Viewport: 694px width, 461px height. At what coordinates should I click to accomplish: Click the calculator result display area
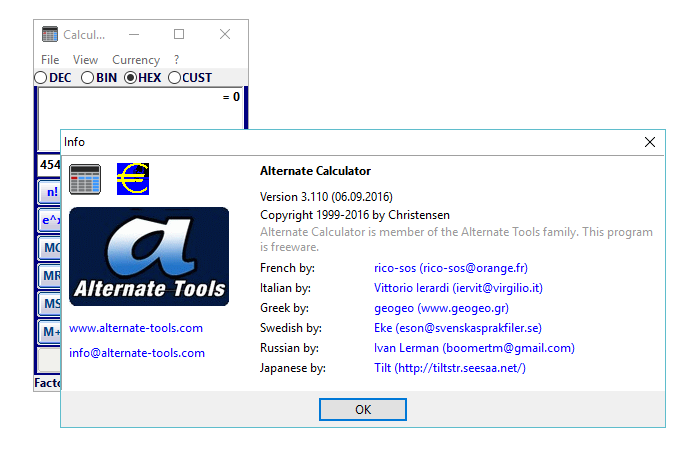click(x=141, y=109)
